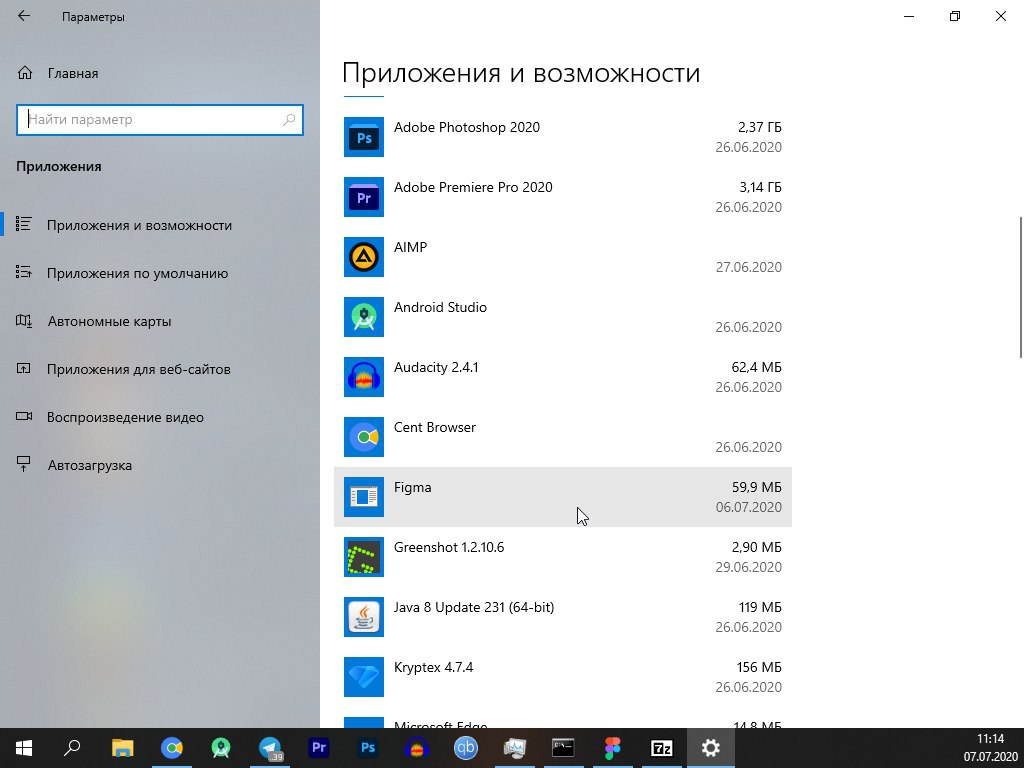Viewport: 1024px width, 768px height.
Task: Select the Android Studio entry name
Action: tap(440, 308)
